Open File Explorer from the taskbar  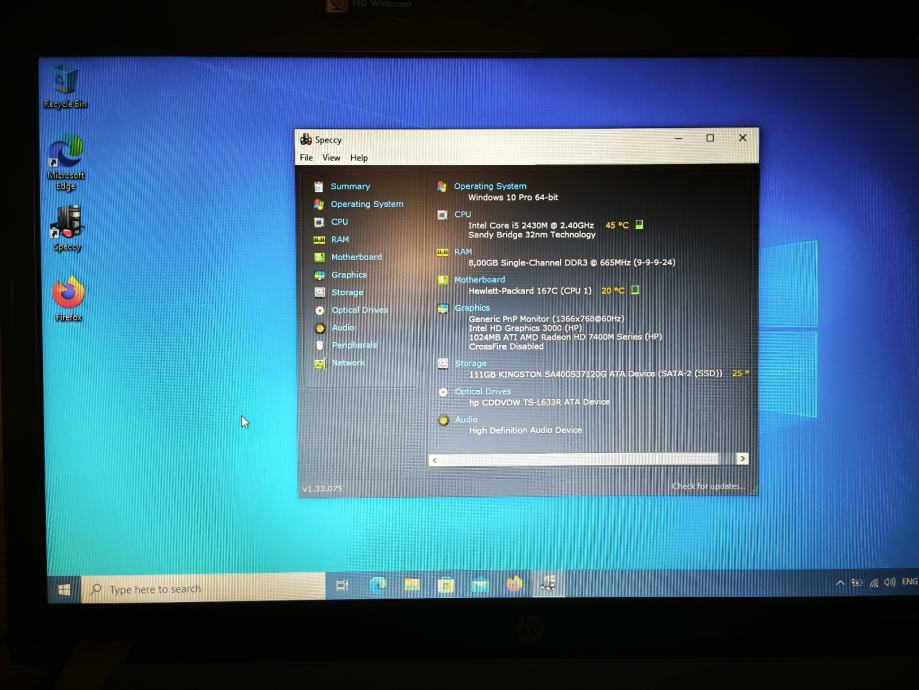click(x=412, y=584)
